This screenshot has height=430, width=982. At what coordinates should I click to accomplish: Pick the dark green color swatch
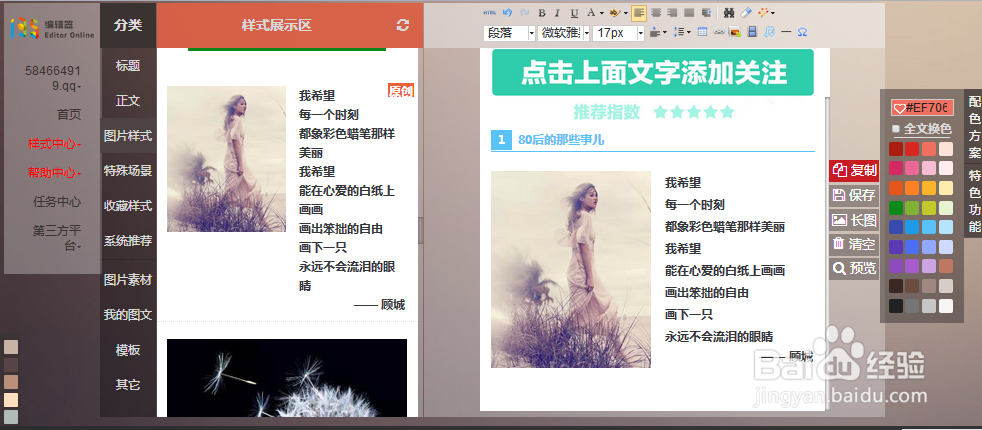[896, 207]
